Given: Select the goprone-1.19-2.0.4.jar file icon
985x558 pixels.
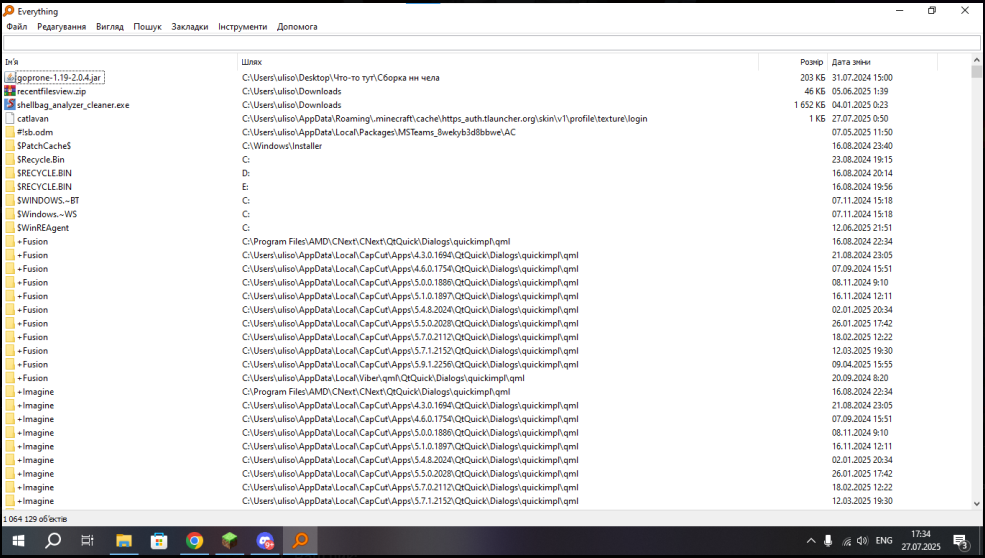Looking at the screenshot, I should pos(10,77).
